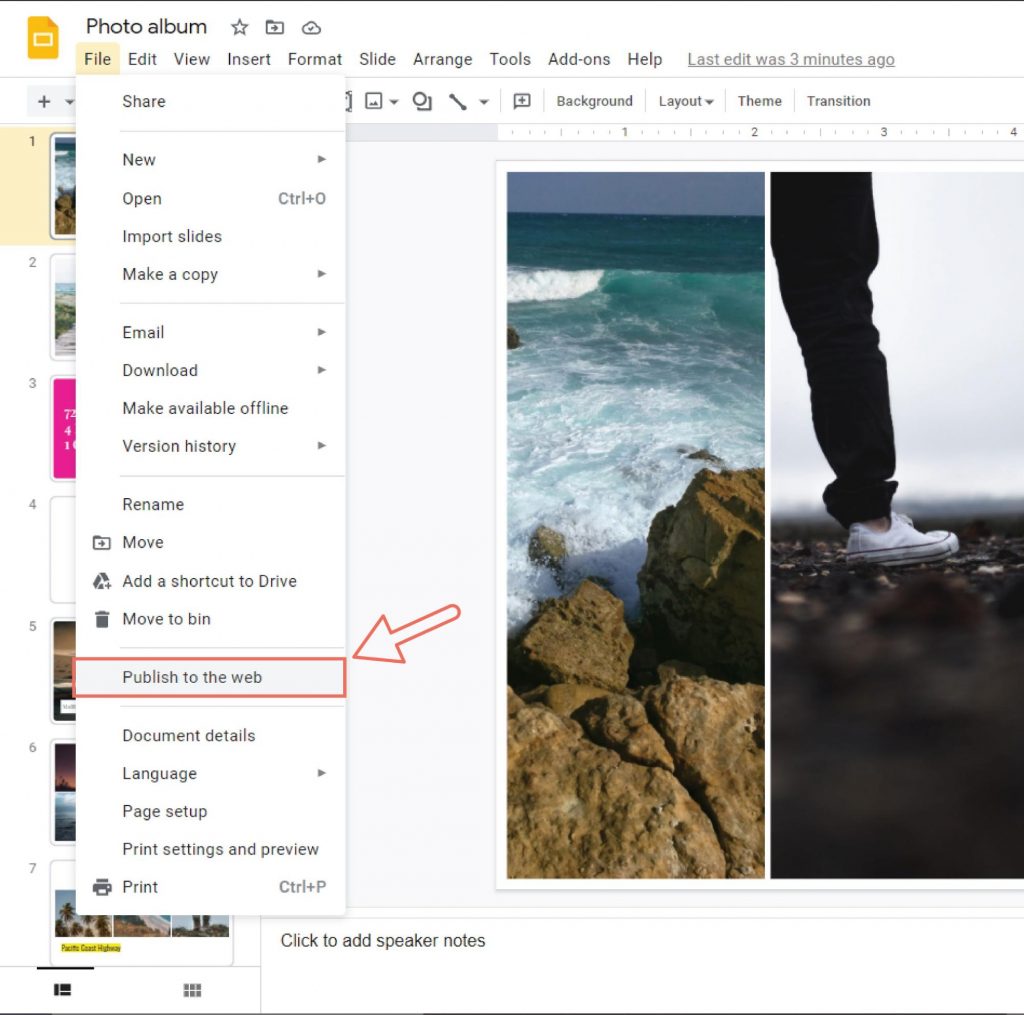Click the Background button

pos(594,101)
